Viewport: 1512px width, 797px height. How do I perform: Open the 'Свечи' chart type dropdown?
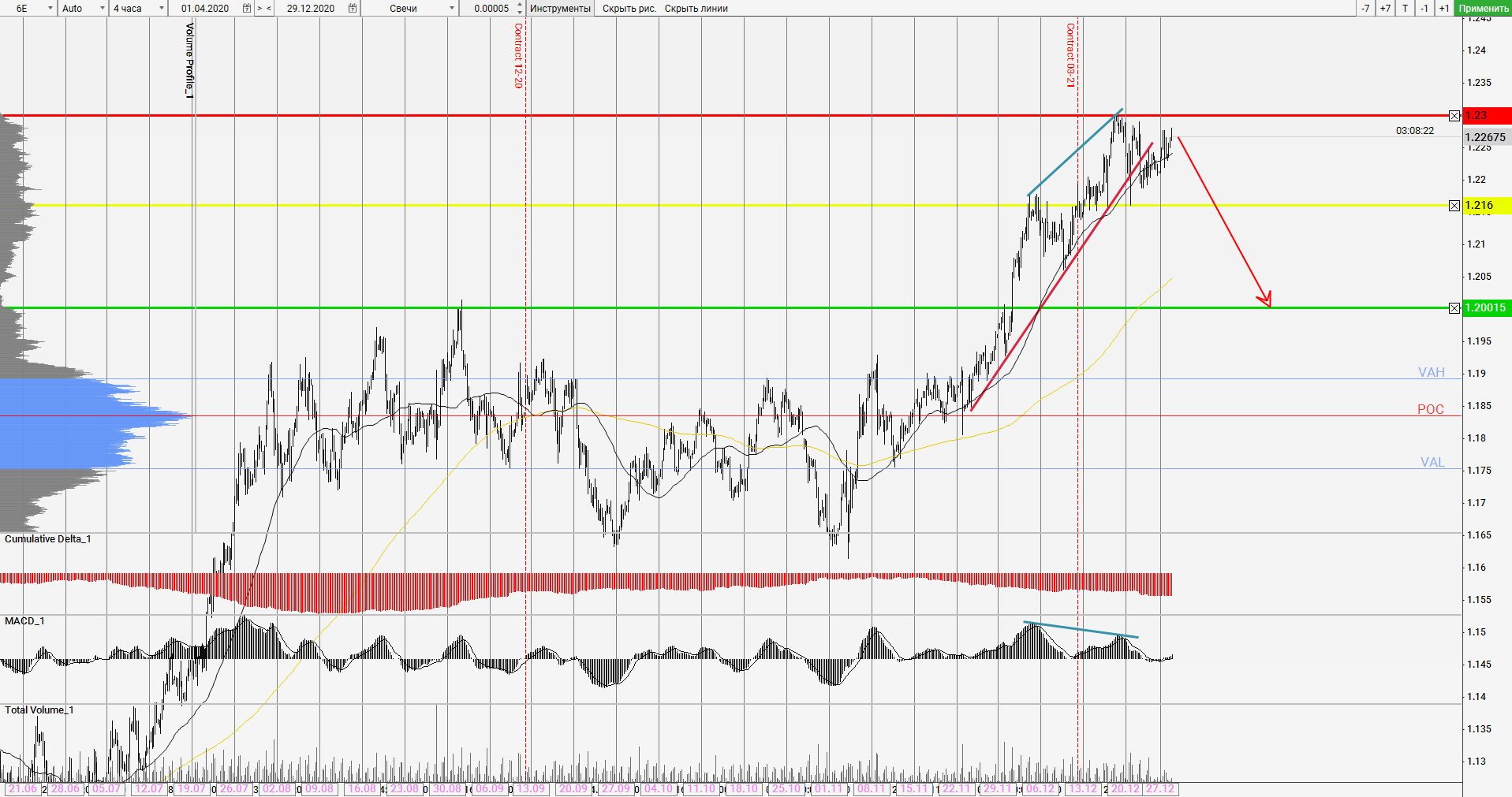coord(452,8)
